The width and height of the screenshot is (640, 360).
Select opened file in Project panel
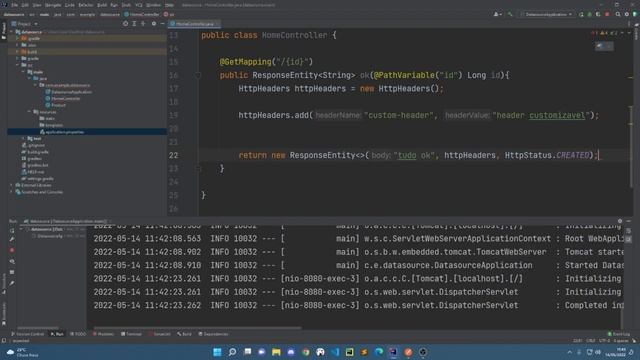[x=125, y=24]
